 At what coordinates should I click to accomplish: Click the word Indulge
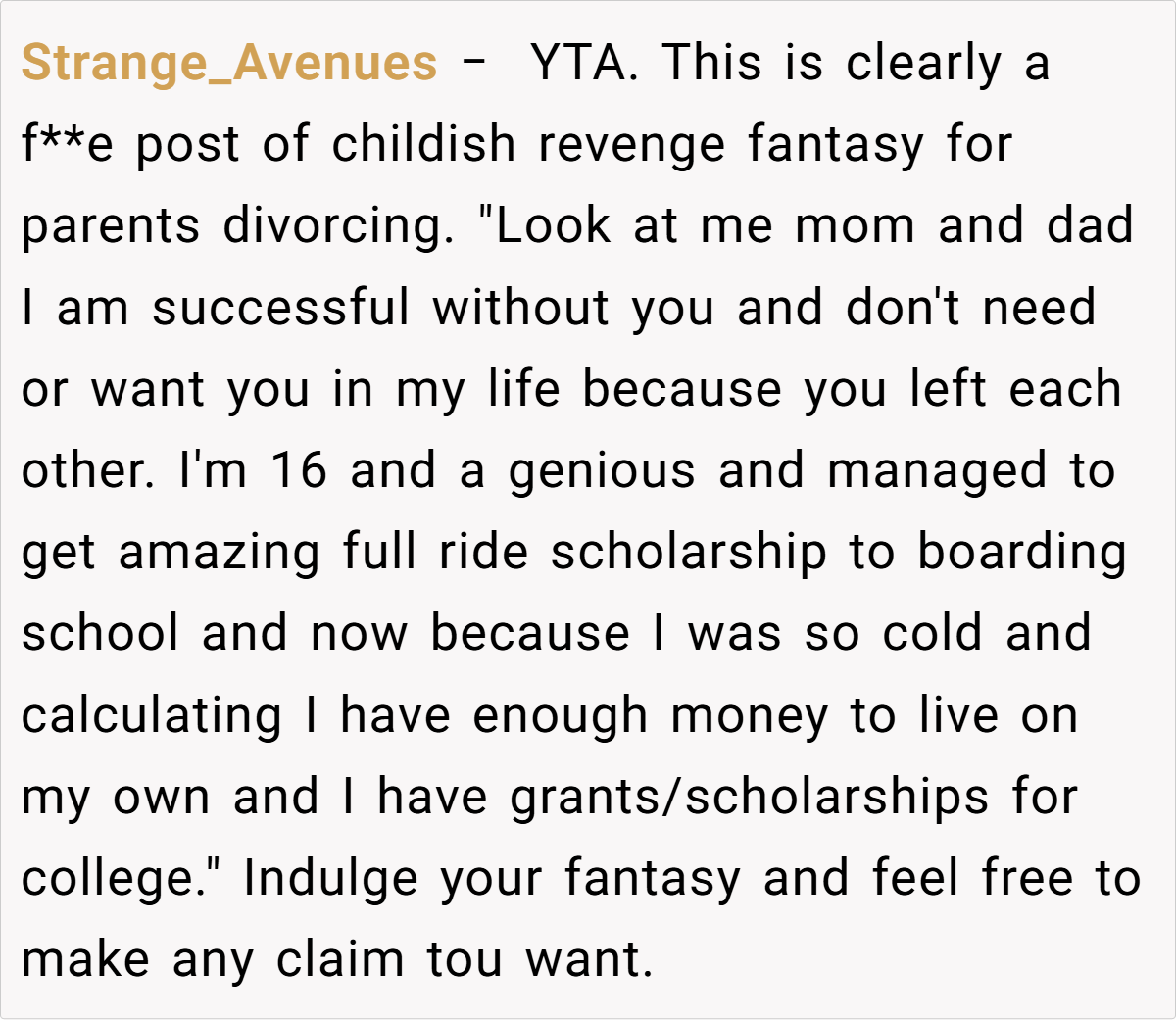click(x=330, y=878)
